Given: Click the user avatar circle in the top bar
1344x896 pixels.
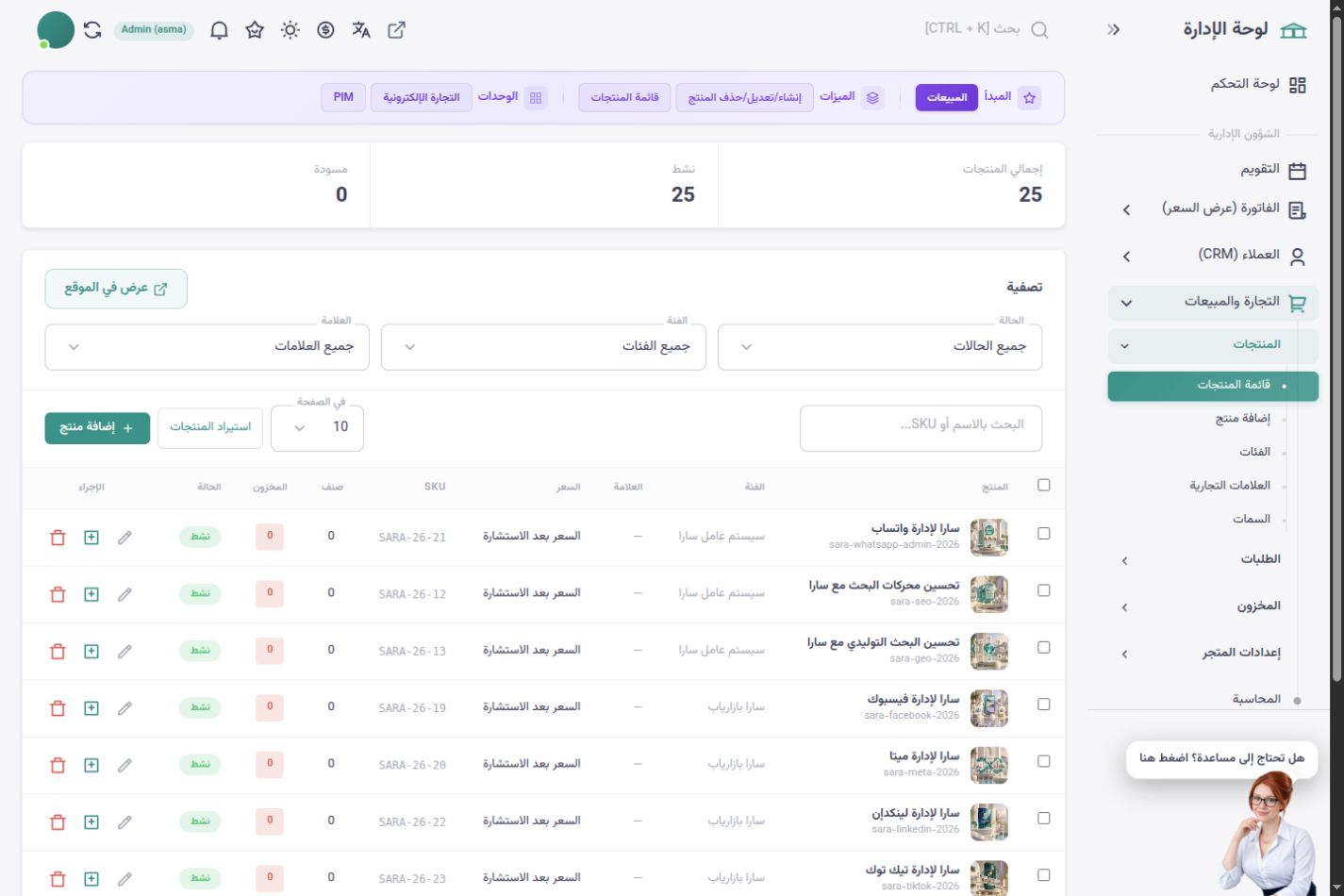Looking at the screenshot, I should click(x=56, y=30).
